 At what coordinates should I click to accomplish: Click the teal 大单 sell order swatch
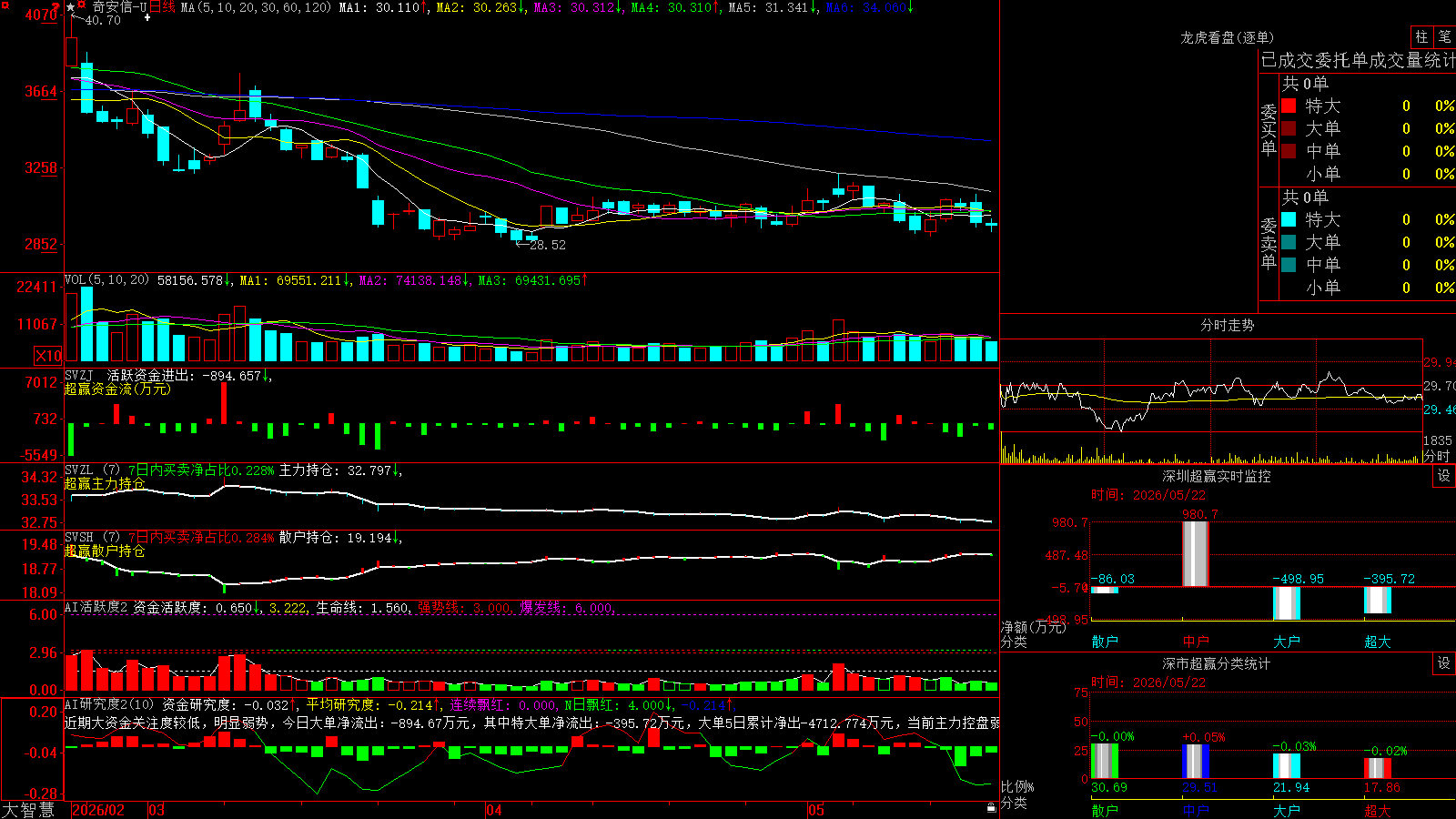pyautogui.click(x=1289, y=242)
